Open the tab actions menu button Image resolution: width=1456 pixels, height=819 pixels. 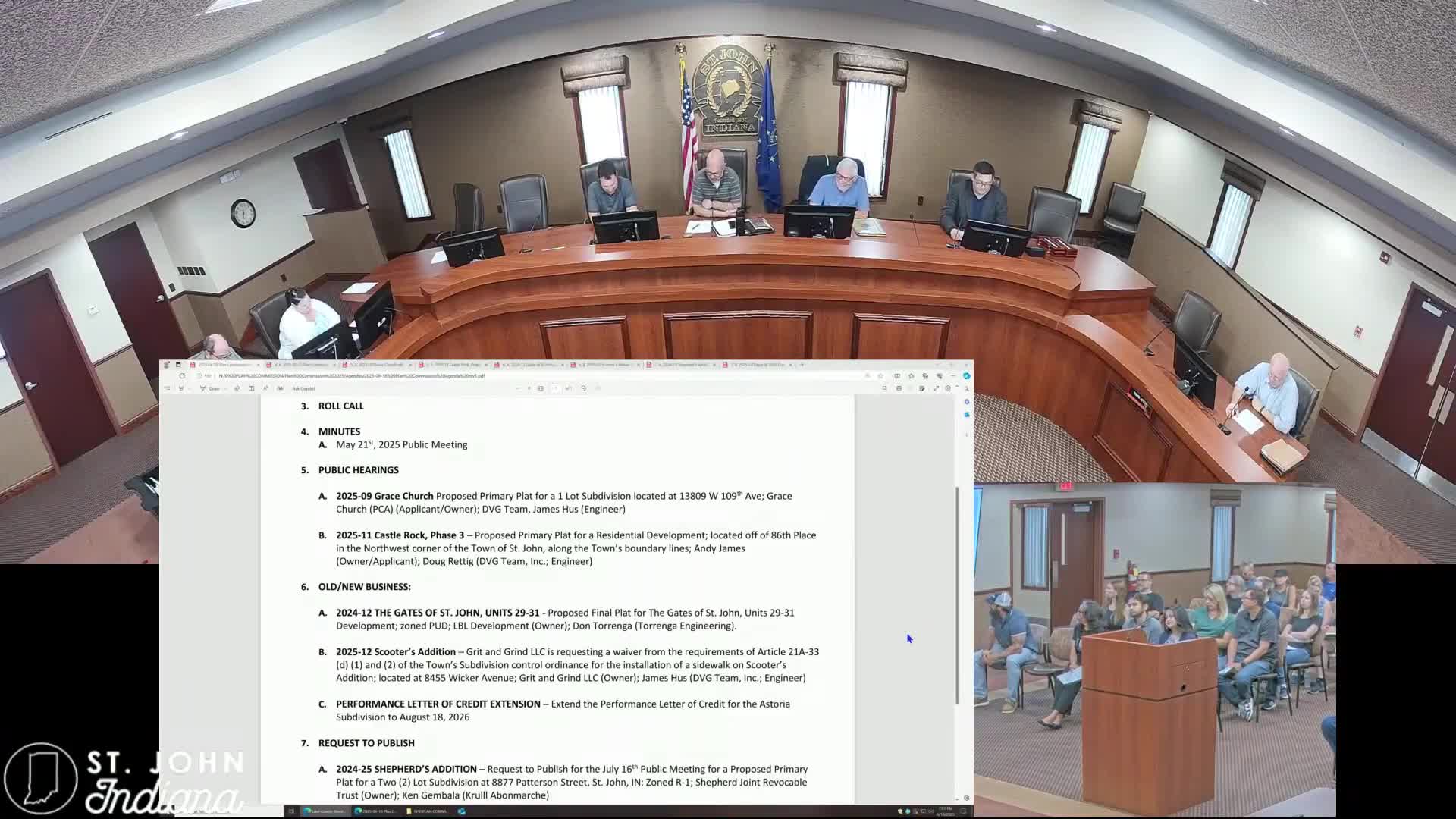pyautogui.click(x=178, y=365)
